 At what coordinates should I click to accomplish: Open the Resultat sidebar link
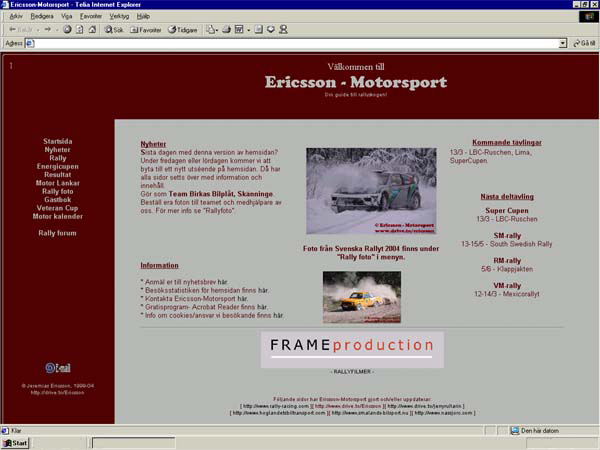pyautogui.click(x=57, y=175)
